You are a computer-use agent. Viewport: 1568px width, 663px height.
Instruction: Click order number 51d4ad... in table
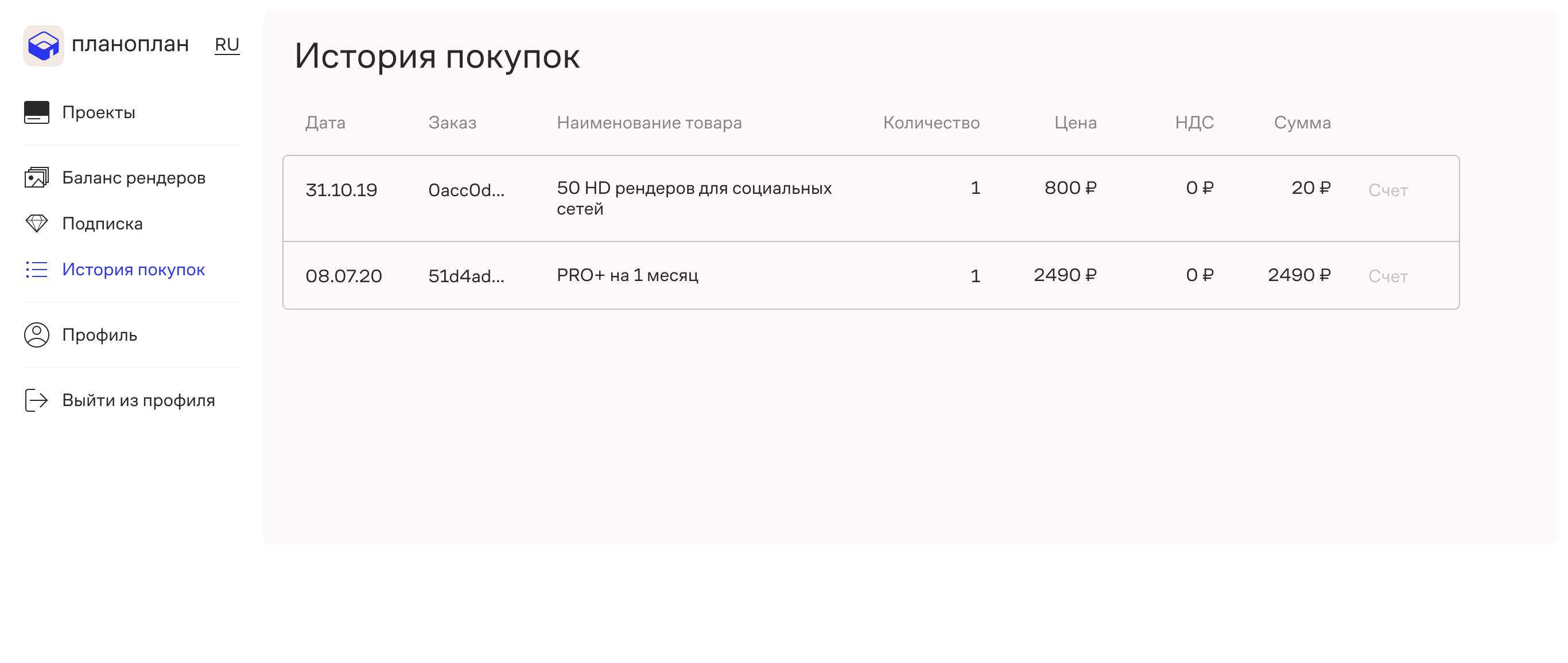[x=466, y=276]
